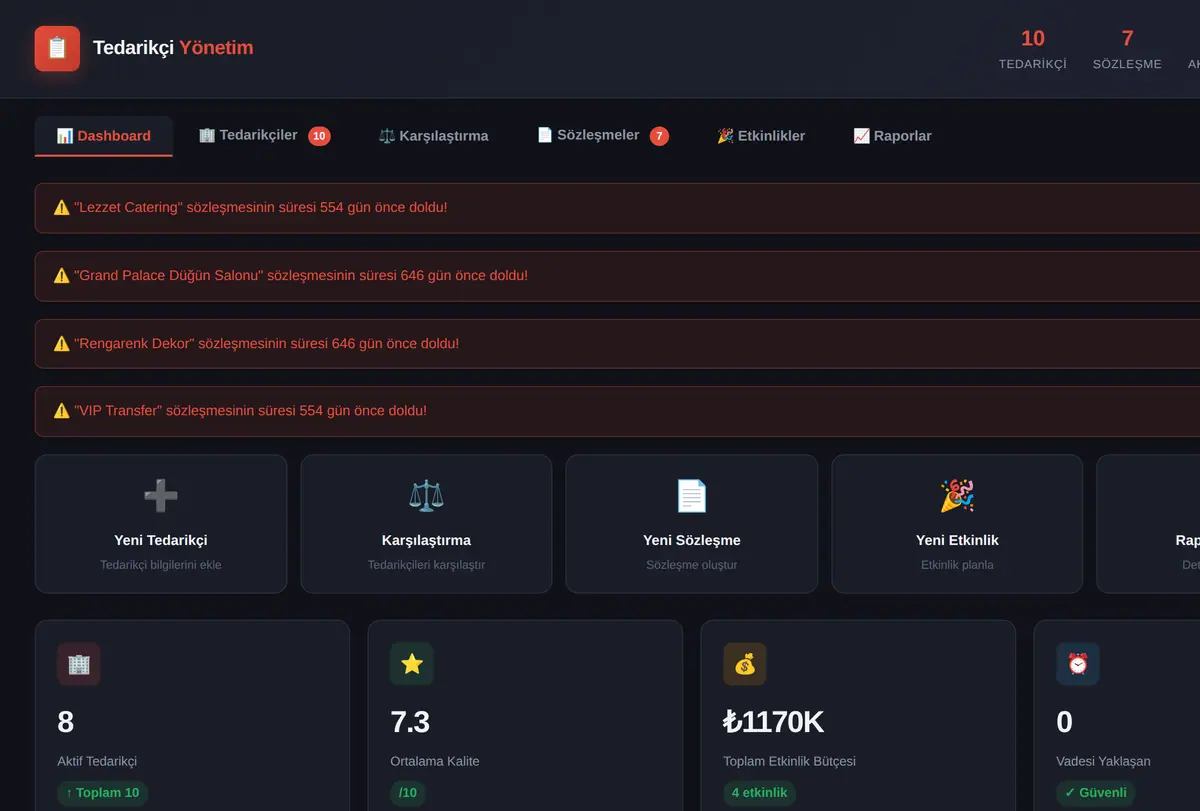The height and width of the screenshot is (811, 1200).
Task: Click the money bag icon above Toplam Etkinlik Bütçesi
Action: click(745, 664)
